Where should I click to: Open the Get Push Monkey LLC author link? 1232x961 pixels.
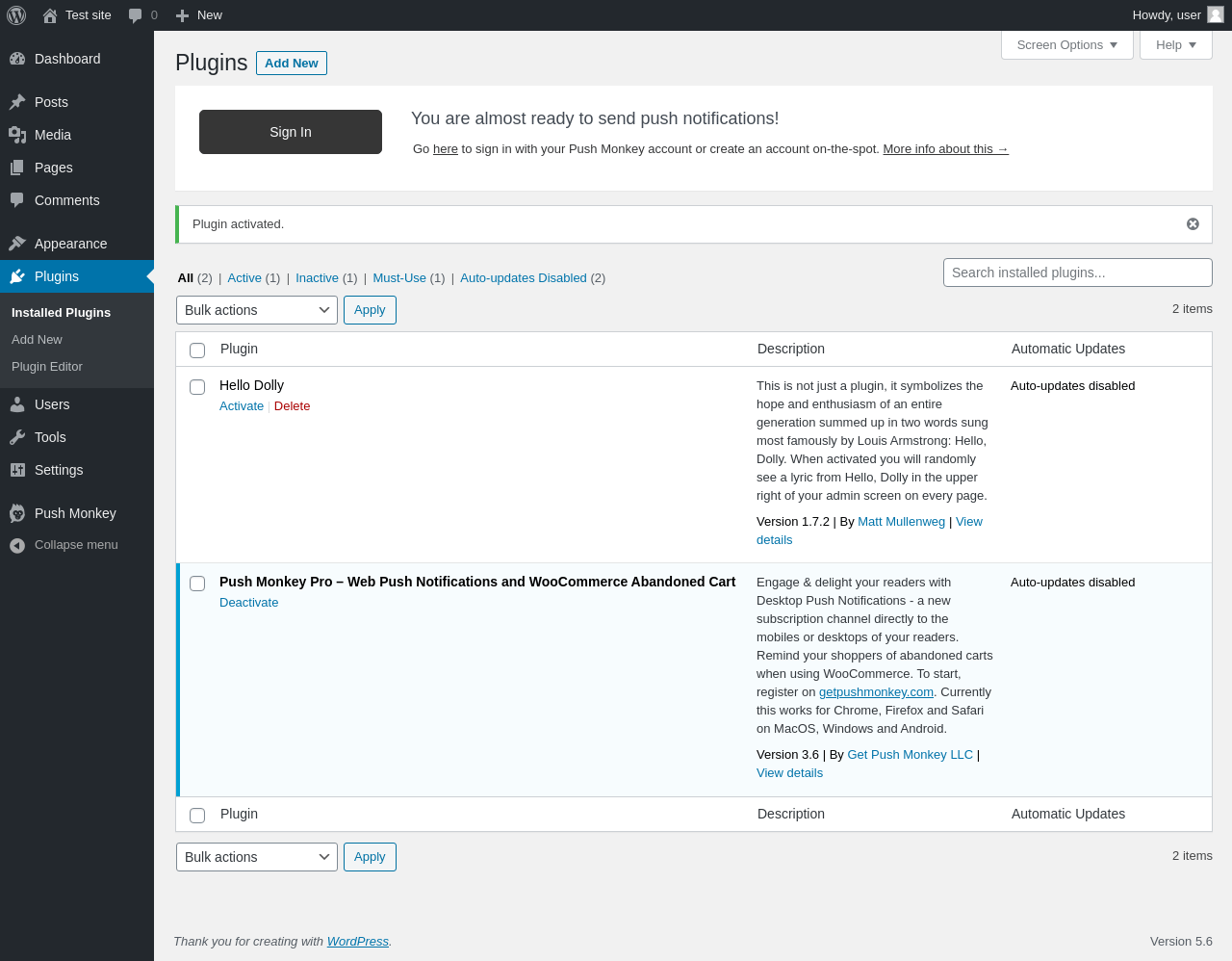pos(910,755)
